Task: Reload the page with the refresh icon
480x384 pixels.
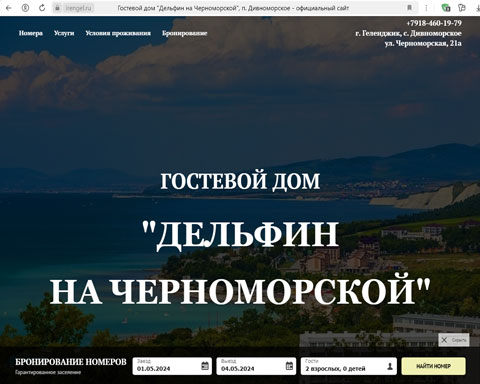Action: [42, 8]
